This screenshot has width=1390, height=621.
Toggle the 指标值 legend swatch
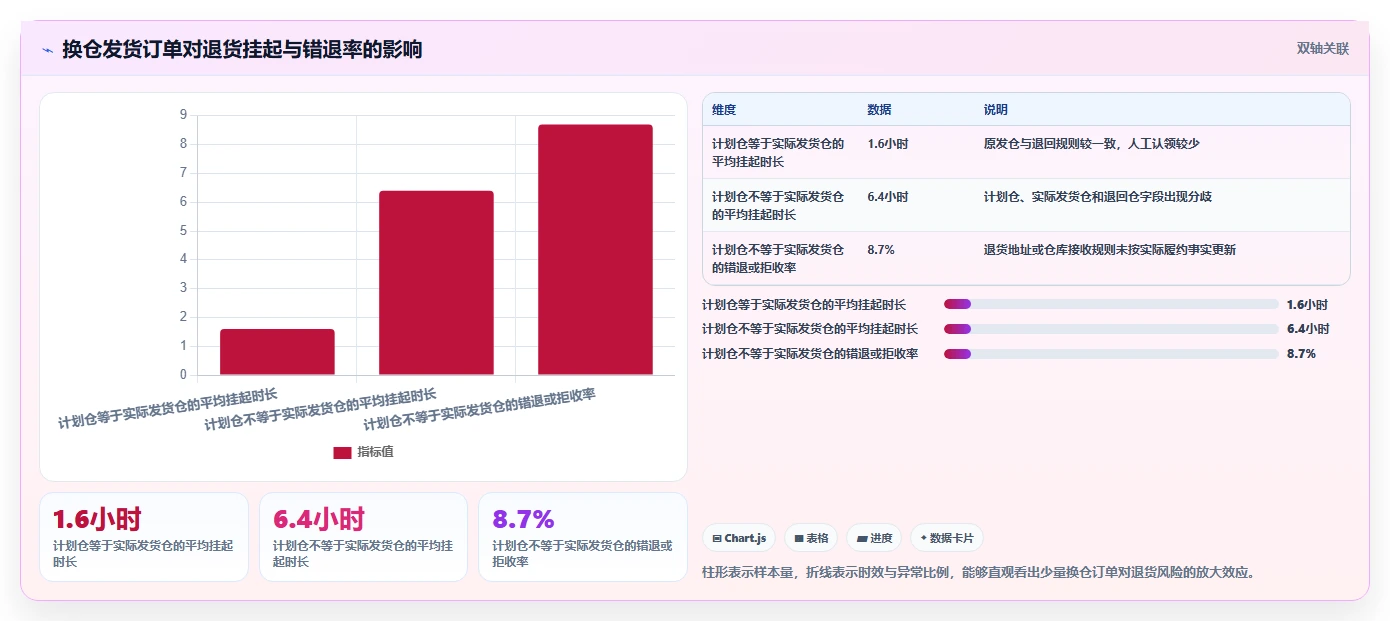tap(342, 452)
